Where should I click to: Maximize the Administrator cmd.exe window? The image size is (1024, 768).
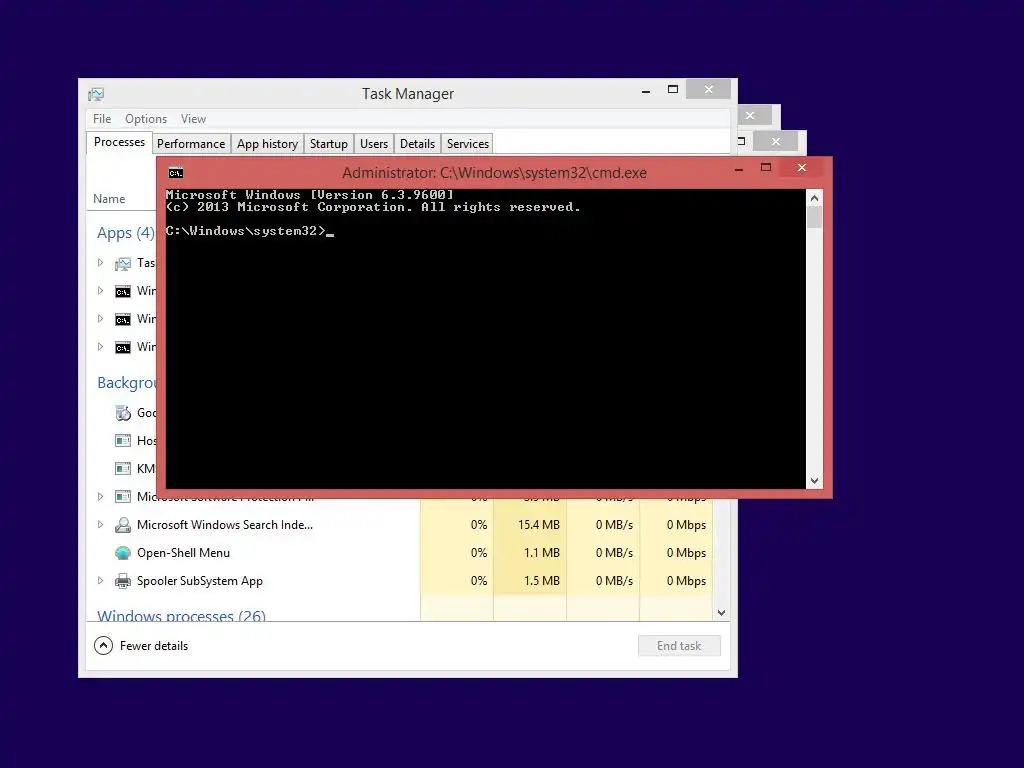(766, 168)
